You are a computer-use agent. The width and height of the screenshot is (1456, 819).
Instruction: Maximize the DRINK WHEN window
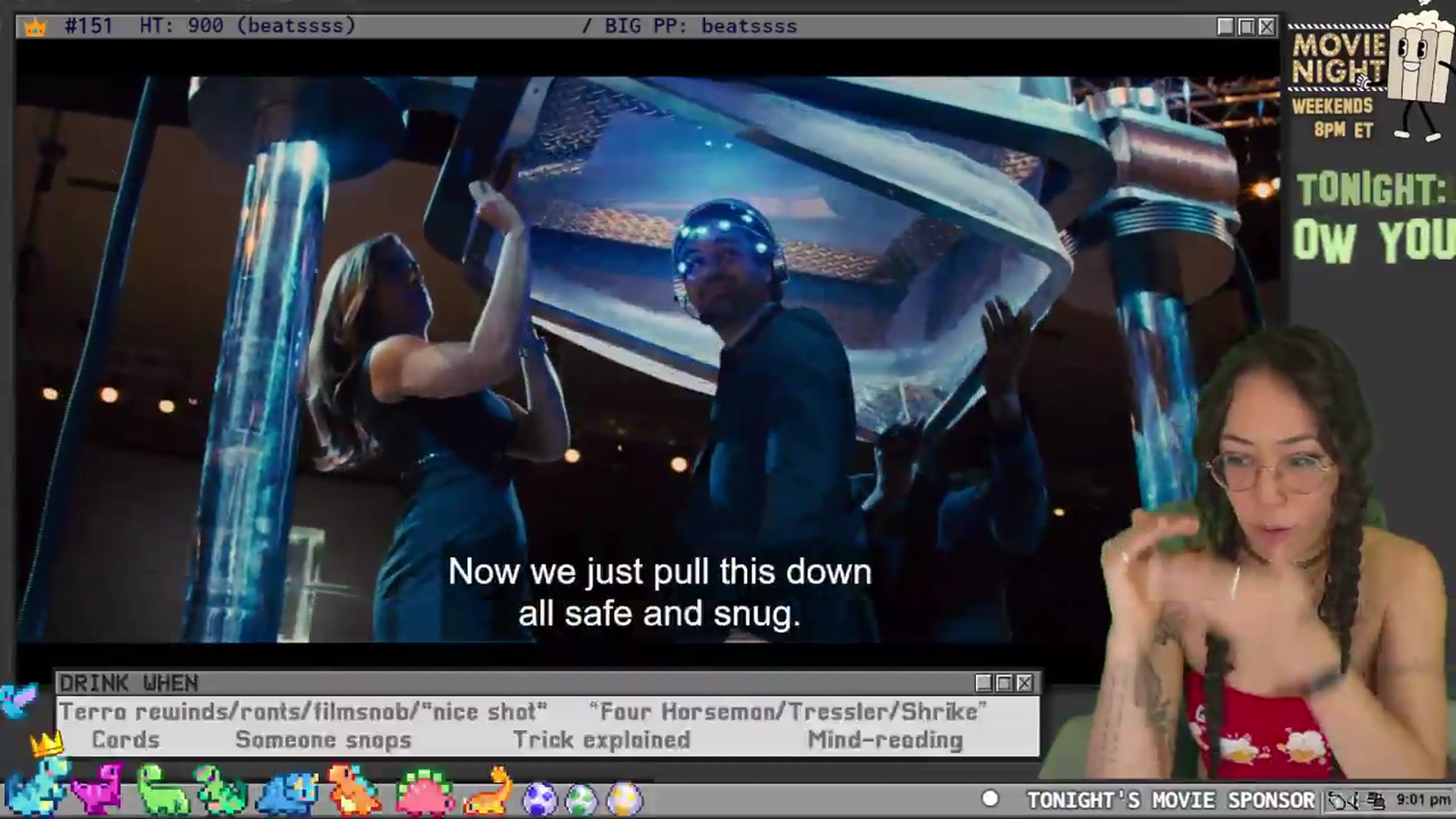[1004, 683]
